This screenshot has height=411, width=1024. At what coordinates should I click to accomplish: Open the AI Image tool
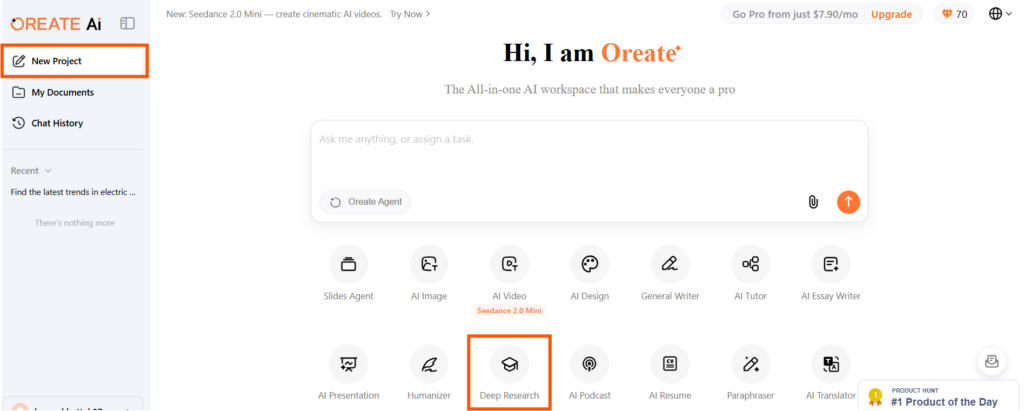(428, 273)
